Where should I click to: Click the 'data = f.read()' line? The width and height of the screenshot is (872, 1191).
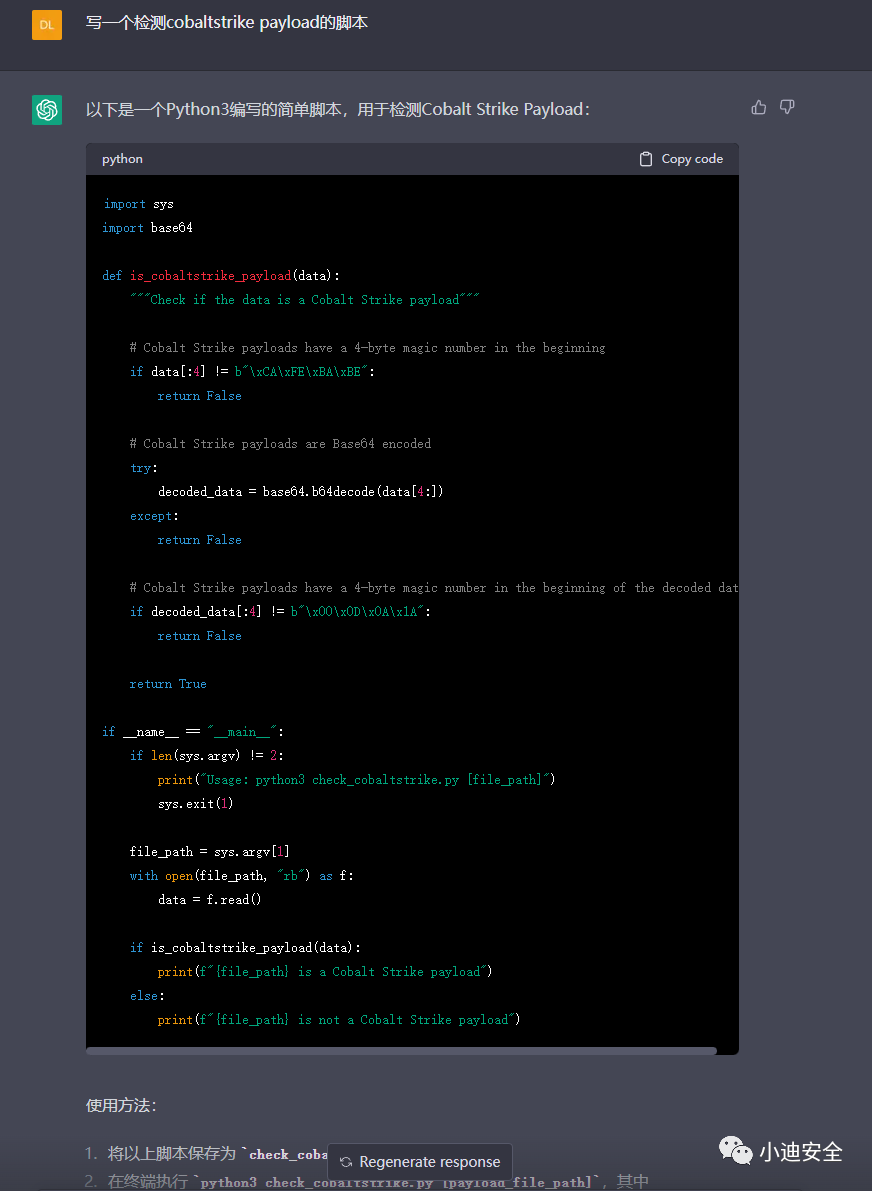pyautogui.click(x=210, y=899)
